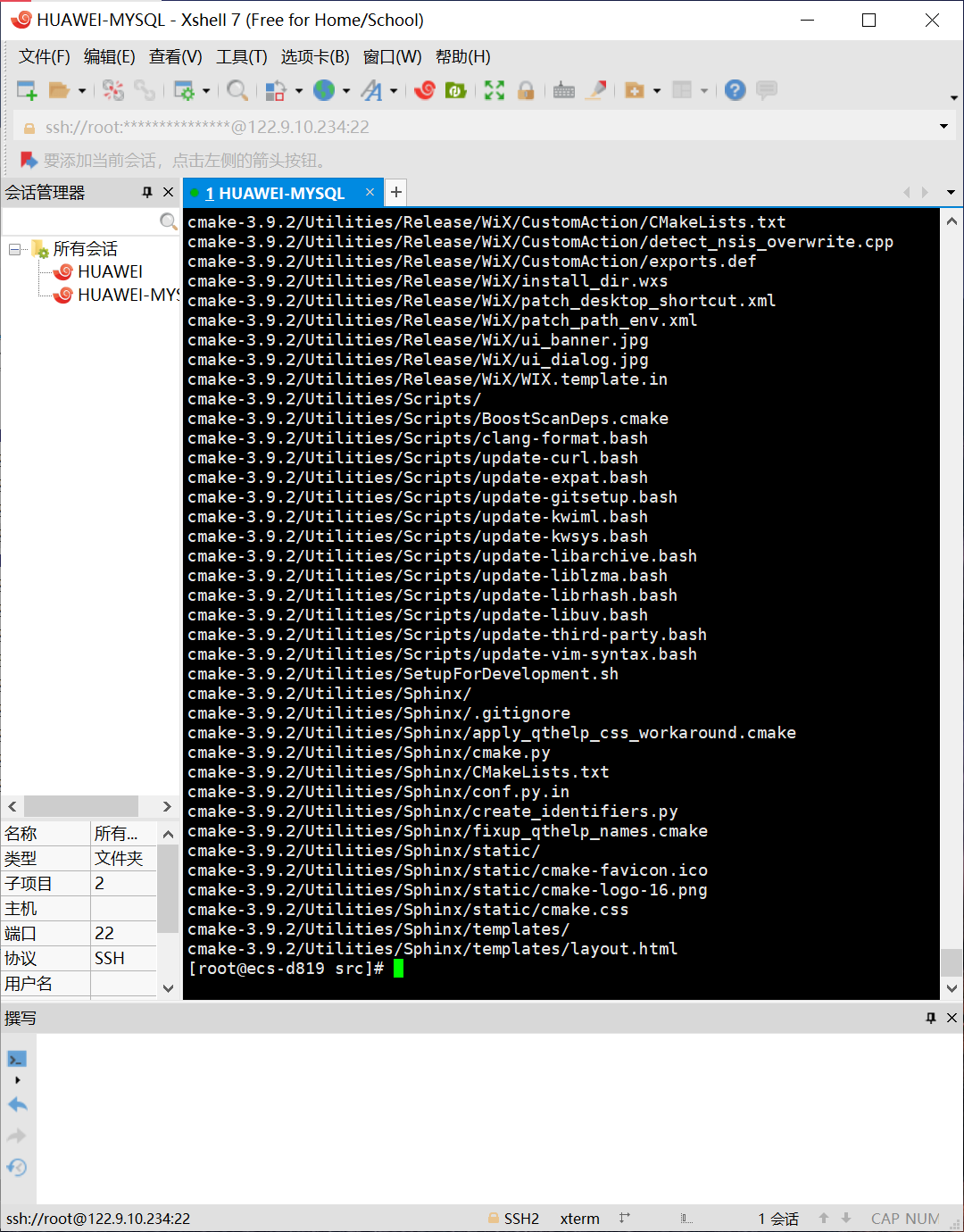Image resolution: width=964 pixels, height=1232 pixels.
Task: Open the tab list dropdown arrow
Action: 951,192
